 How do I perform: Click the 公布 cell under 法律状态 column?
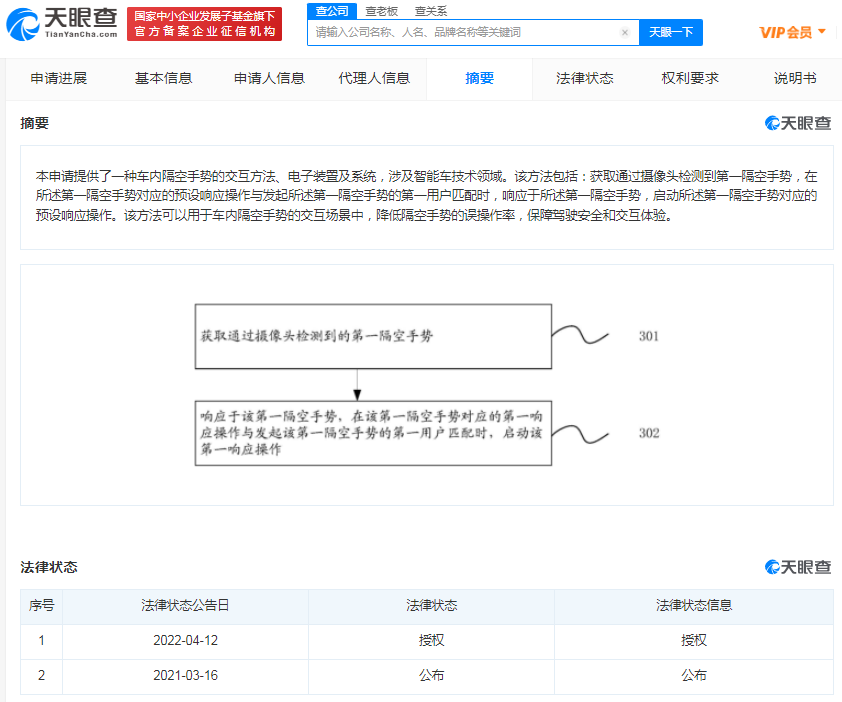pos(431,676)
